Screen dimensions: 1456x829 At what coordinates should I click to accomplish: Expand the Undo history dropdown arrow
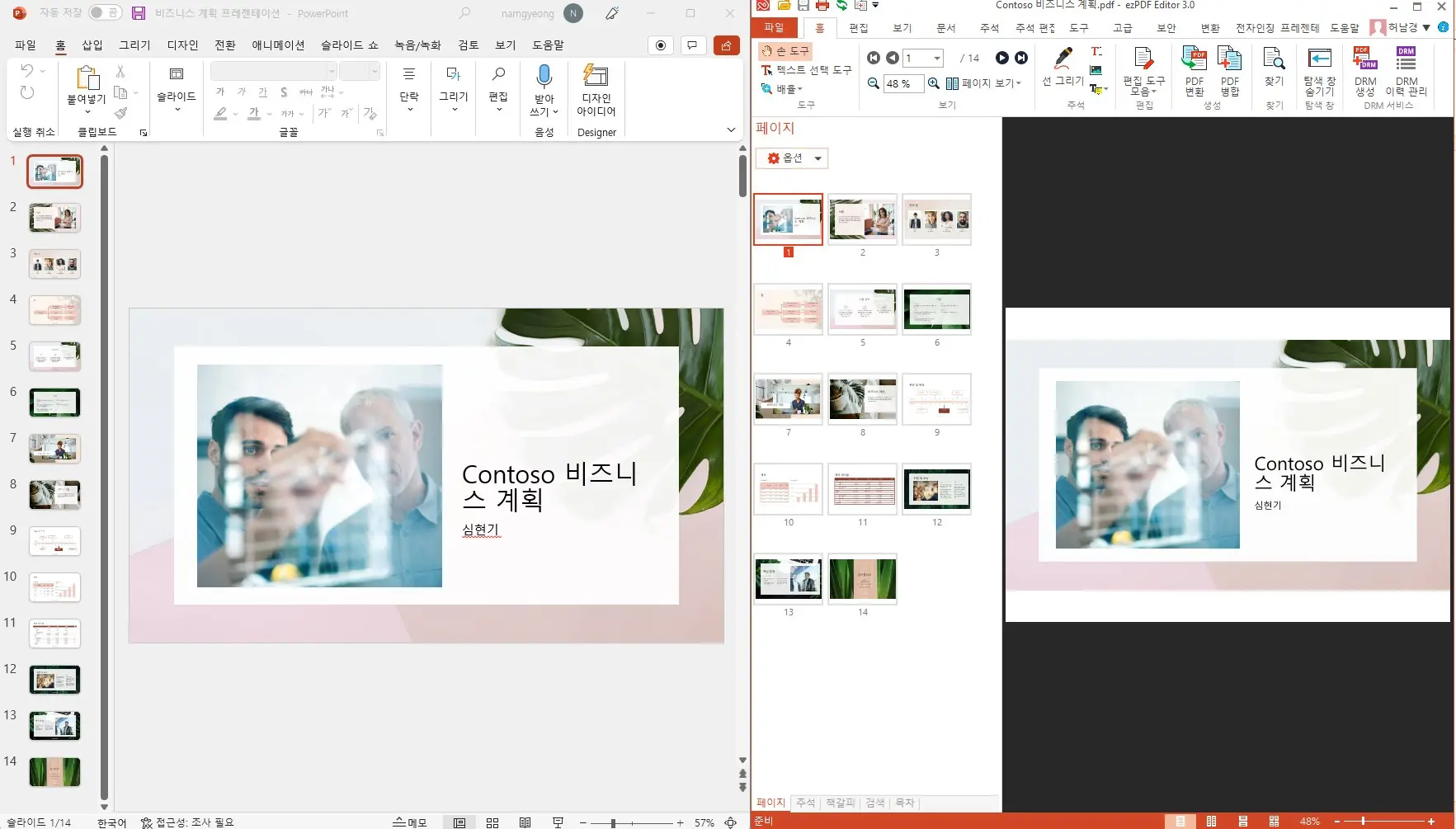tap(43, 72)
